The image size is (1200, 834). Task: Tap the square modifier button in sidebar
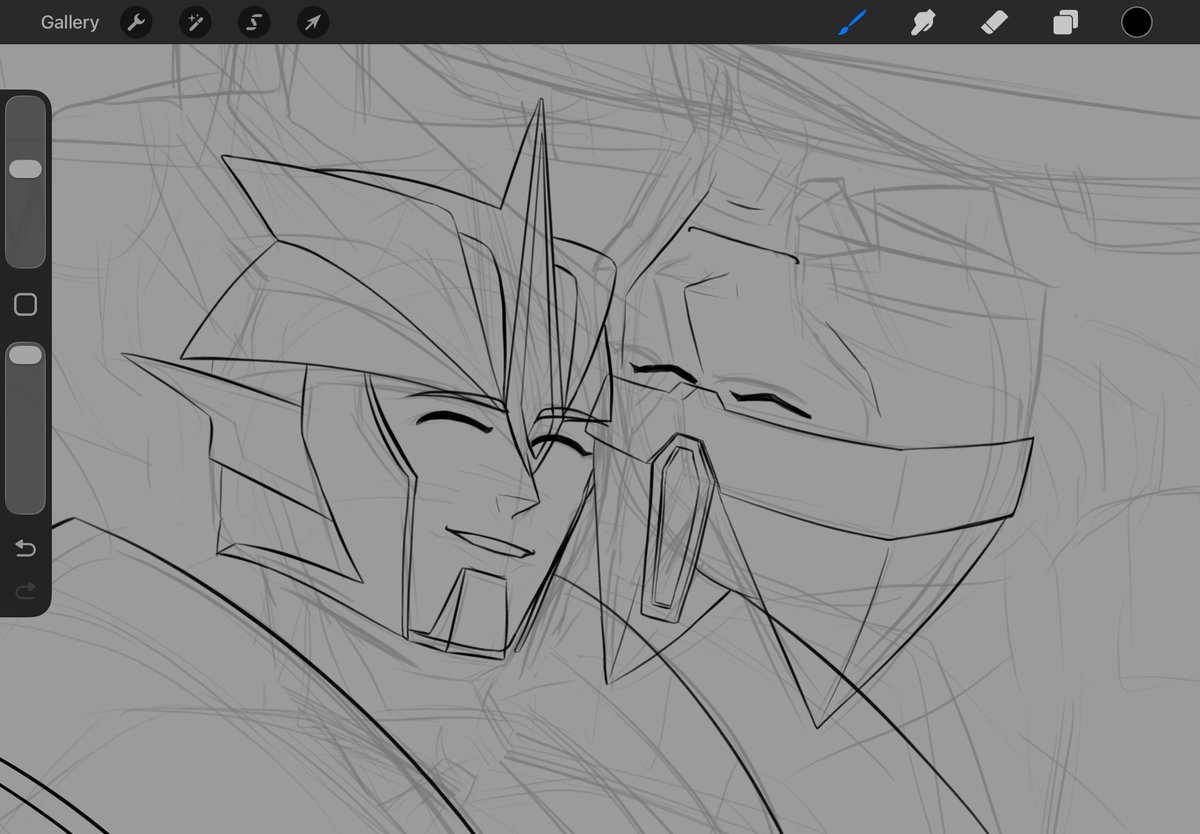[x=25, y=305]
